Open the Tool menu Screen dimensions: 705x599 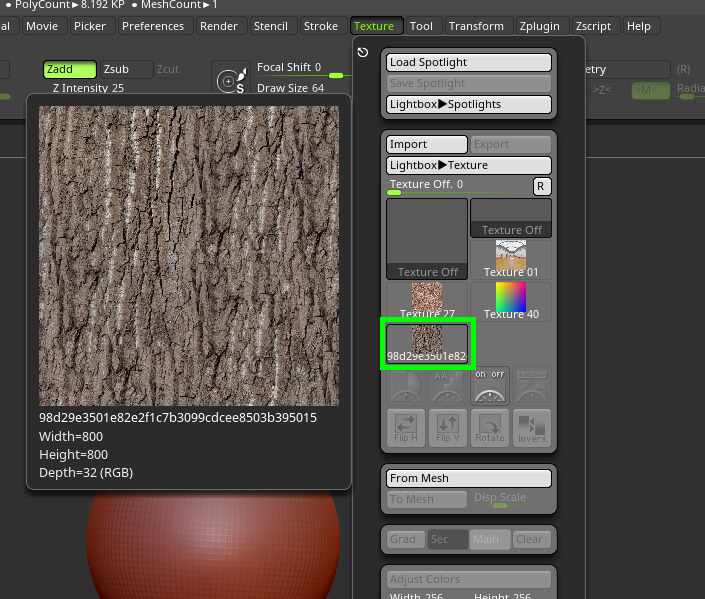422,26
